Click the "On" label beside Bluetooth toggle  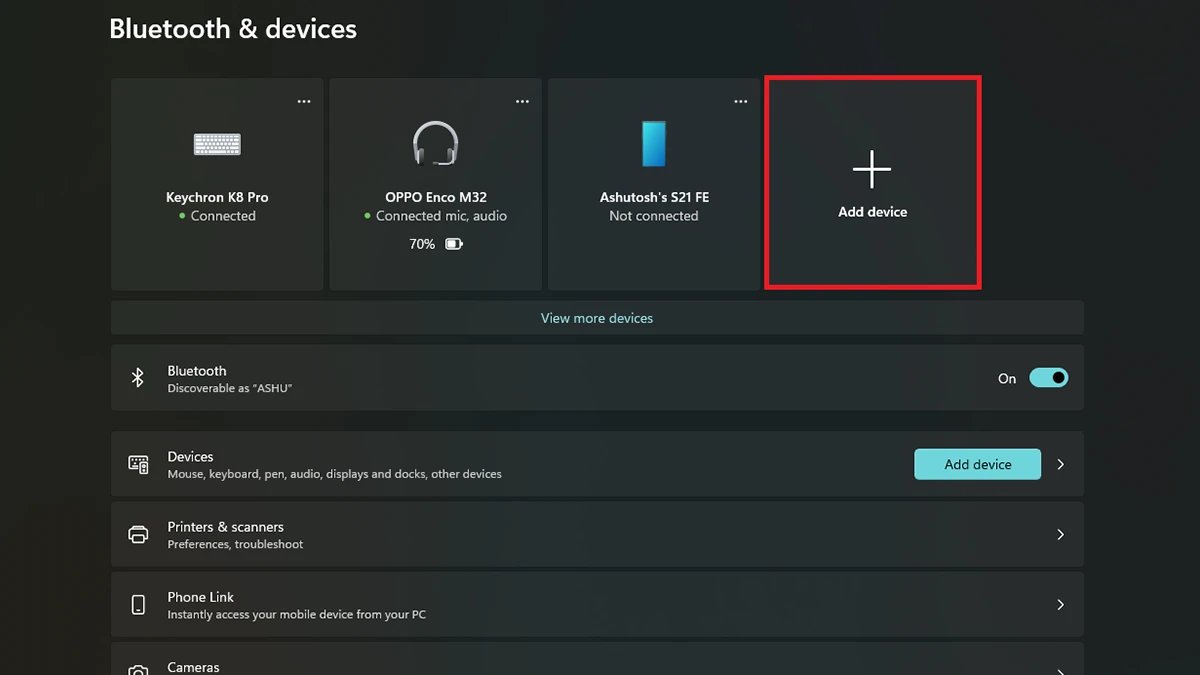pyautogui.click(x=1007, y=379)
